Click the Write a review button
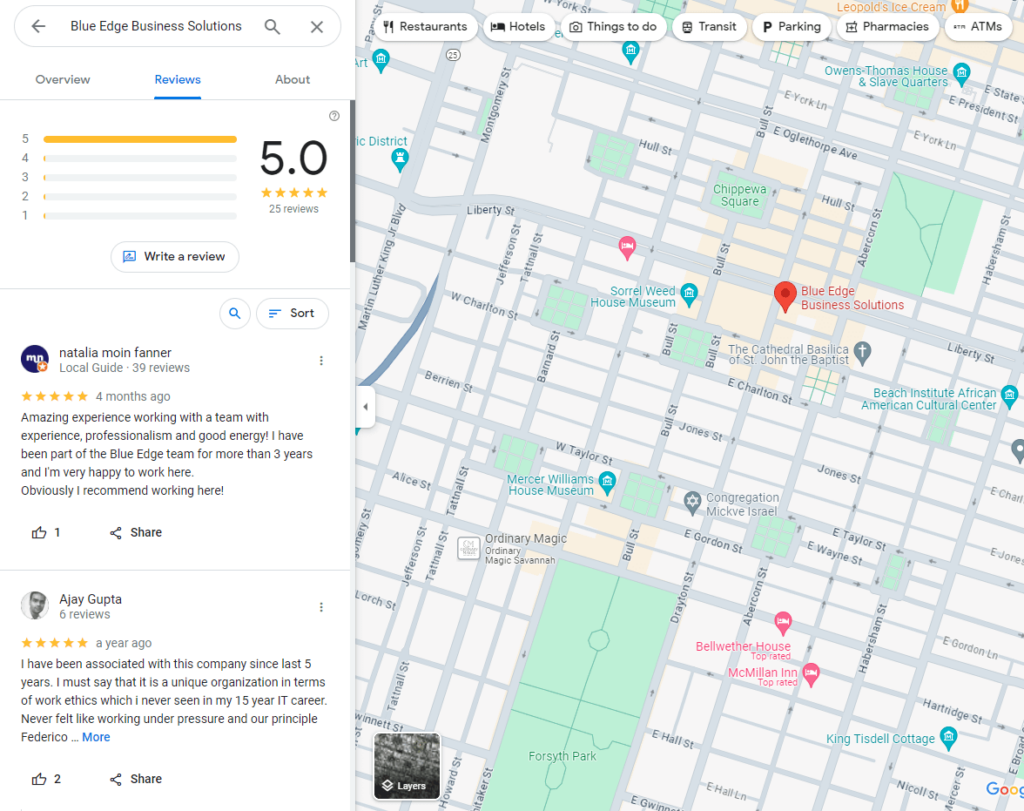This screenshot has width=1024, height=811. [174, 257]
